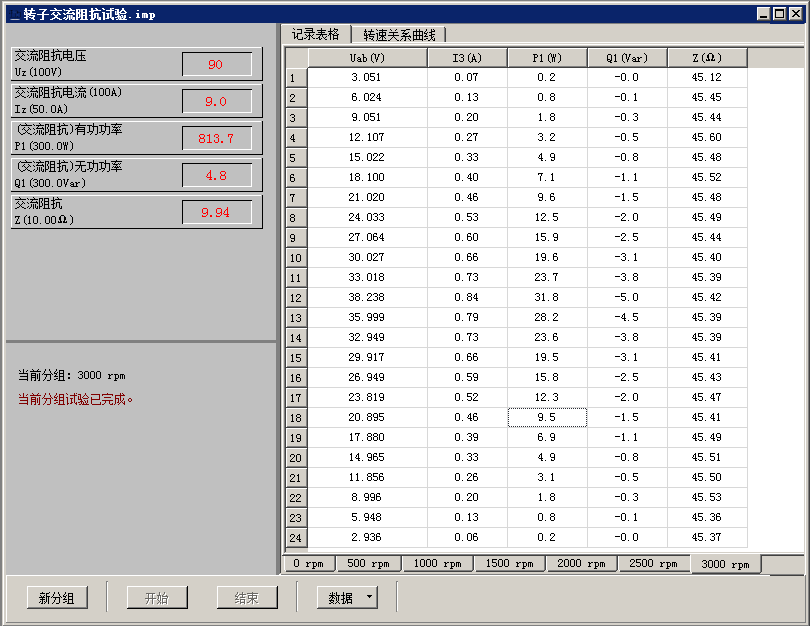Select the 记录表格 tab
Viewport: 810px width, 626px height.
tap(315, 35)
